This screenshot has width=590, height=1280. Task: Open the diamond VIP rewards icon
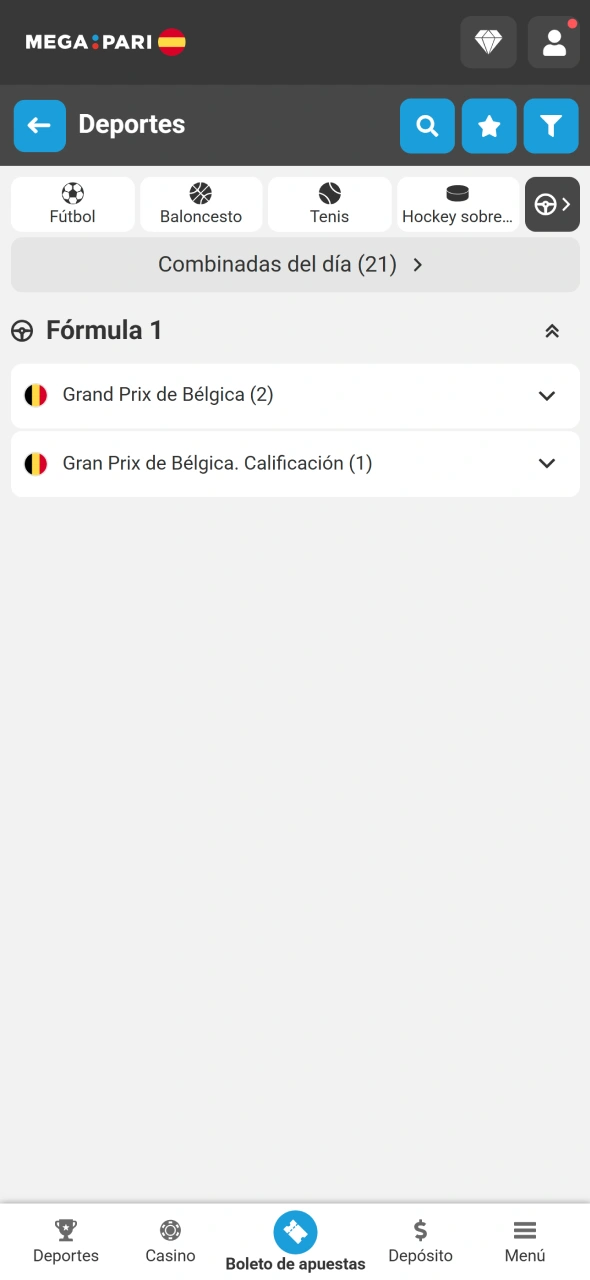[488, 42]
